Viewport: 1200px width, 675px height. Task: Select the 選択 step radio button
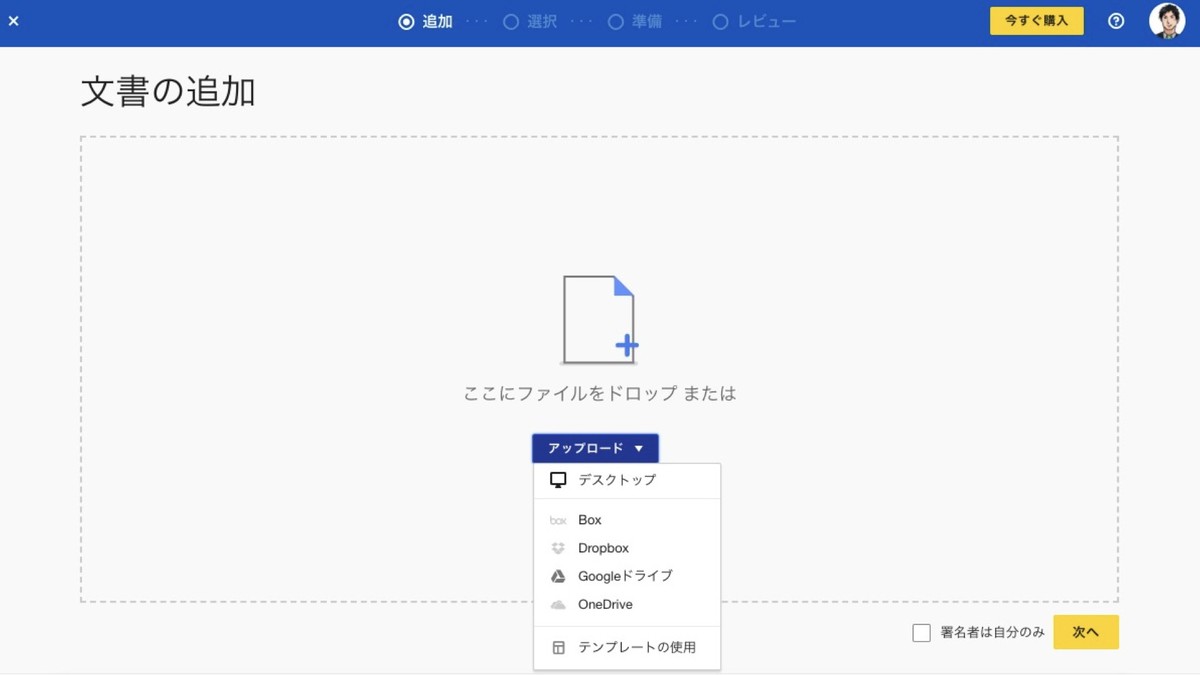(x=511, y=22)
